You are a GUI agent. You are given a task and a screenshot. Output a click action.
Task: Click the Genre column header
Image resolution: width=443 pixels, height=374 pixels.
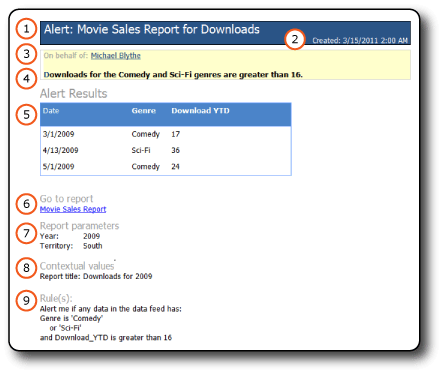144,111
